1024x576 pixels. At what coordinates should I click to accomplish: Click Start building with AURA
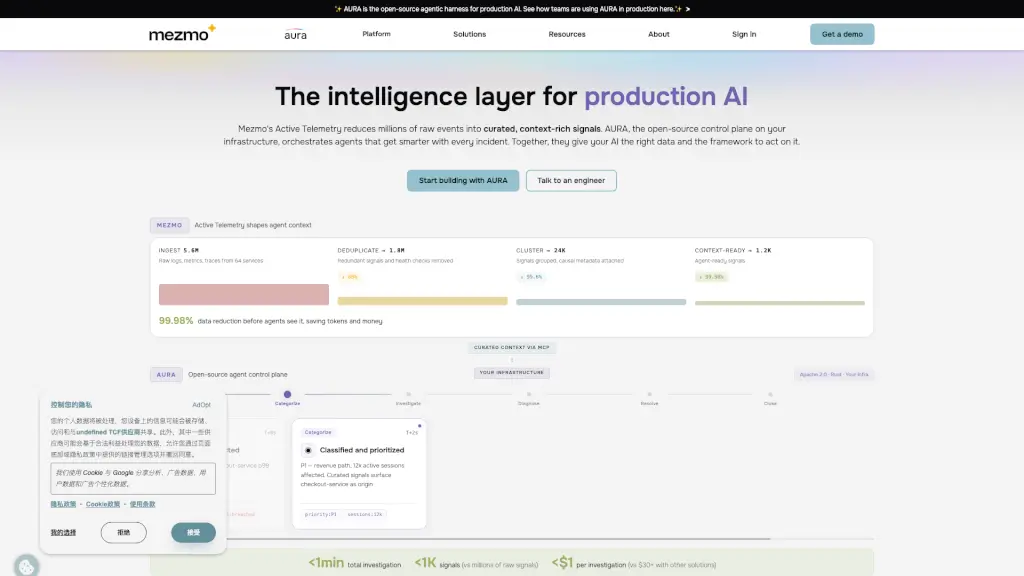point(463,180)
